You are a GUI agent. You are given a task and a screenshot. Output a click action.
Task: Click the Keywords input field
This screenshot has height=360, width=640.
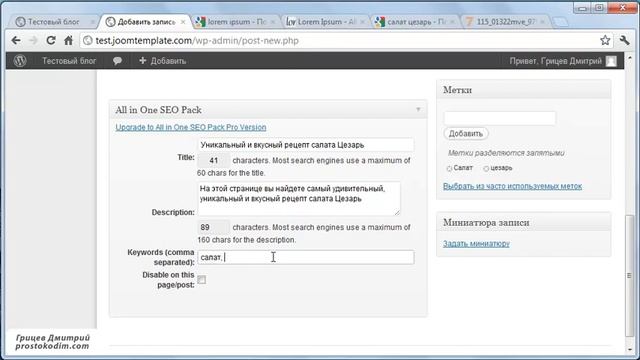(306, 257)
